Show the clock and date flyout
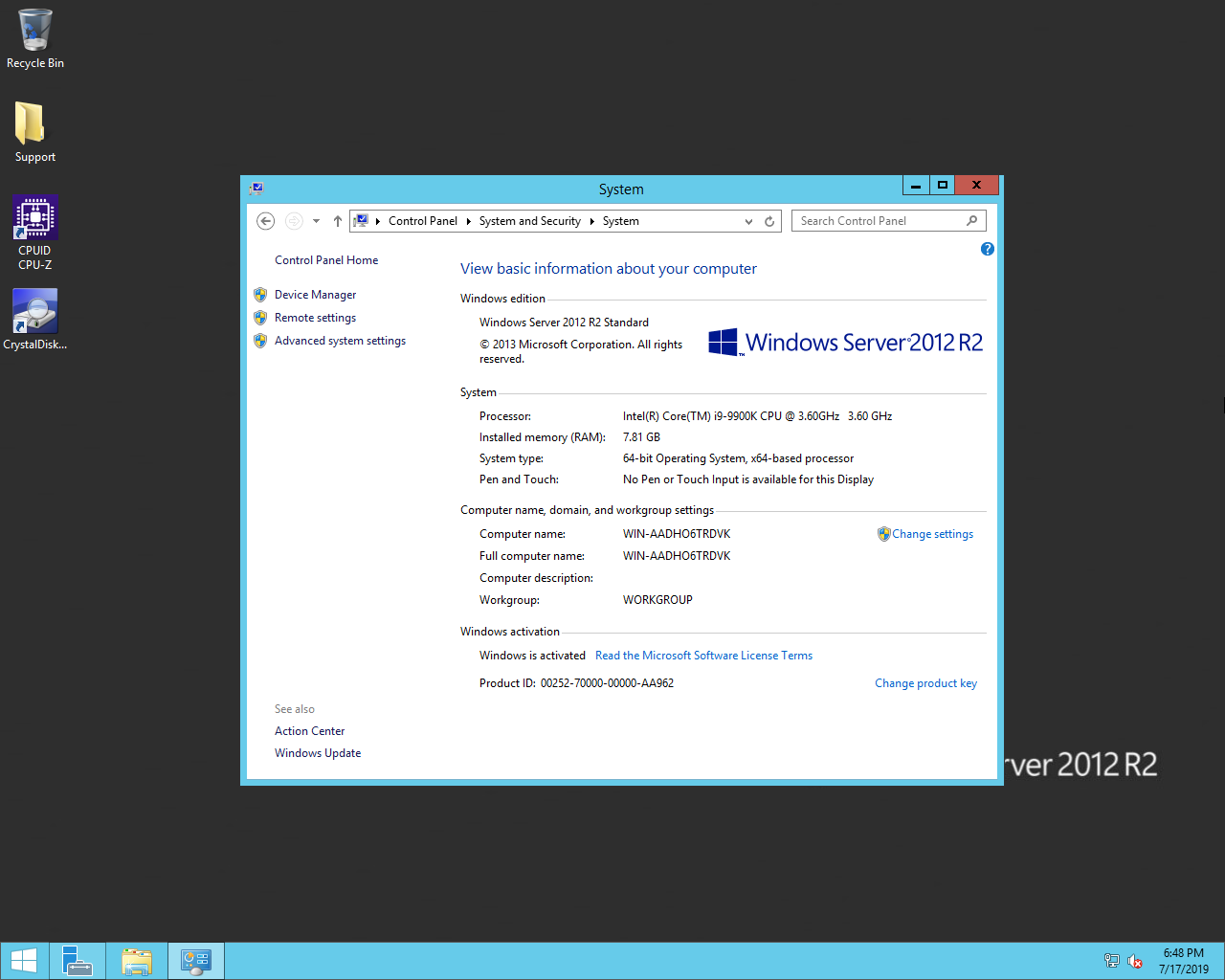The image size is (1225, 980). 1183,961
